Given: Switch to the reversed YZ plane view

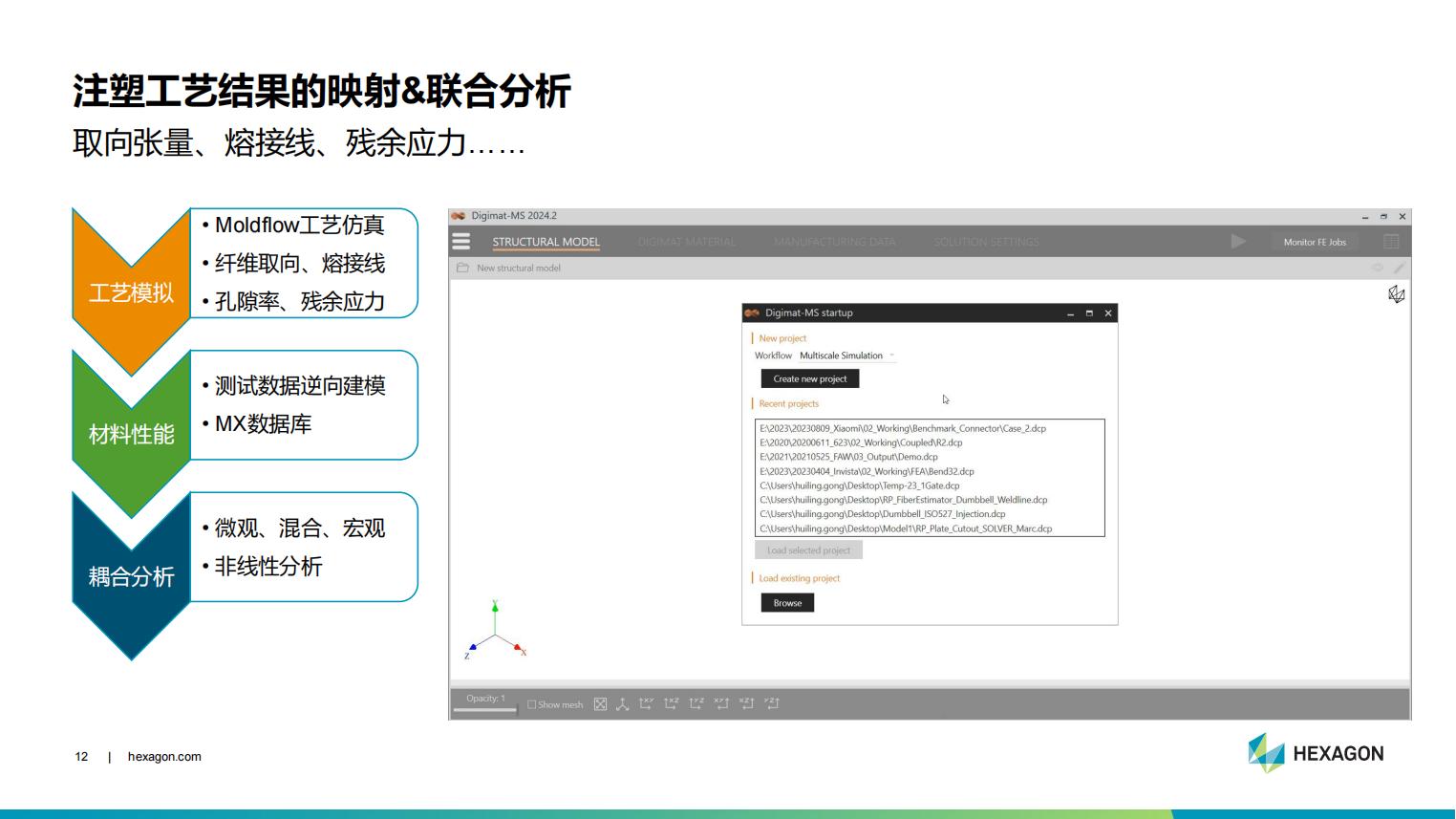Looking at the screenshot, I should [x=772, y=703].
